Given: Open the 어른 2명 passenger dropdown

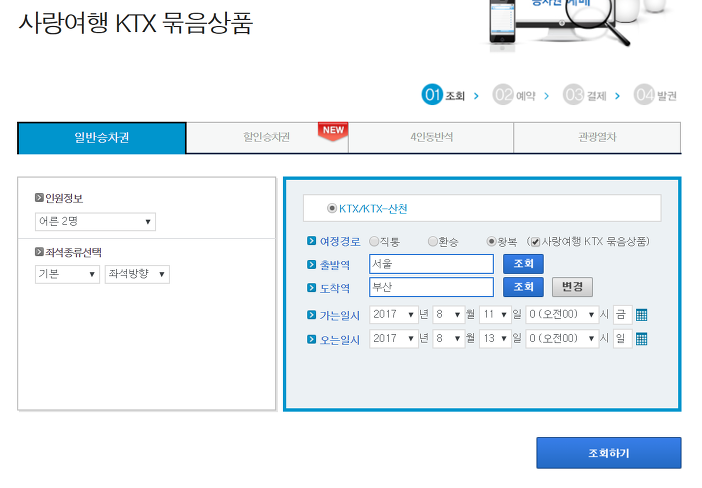Looking at the screenshot, I should tap(95, 222).
